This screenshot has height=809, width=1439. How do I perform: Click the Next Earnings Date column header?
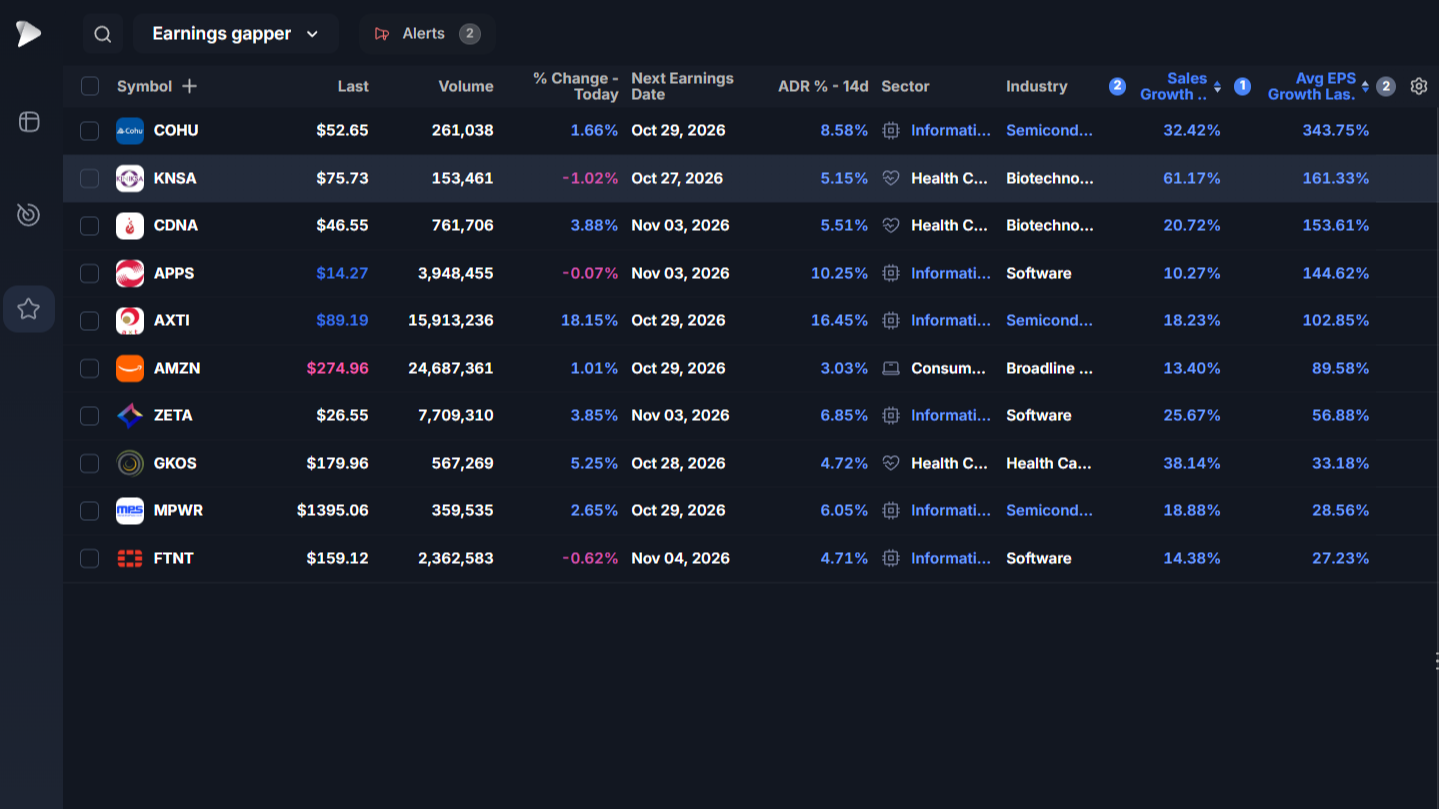(x=682, y=86)
